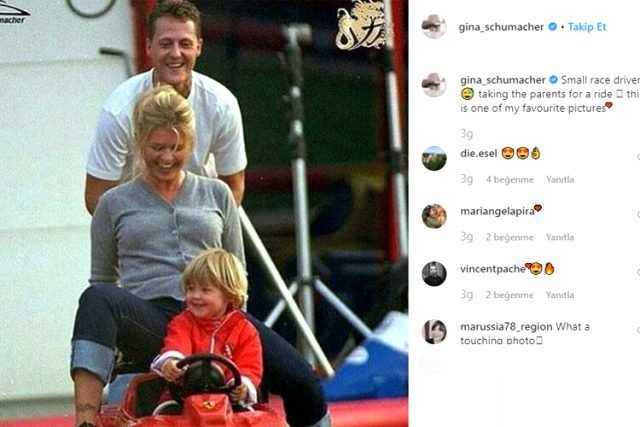View 2 beğenme likes under vincentpache comment

click(x=509, y=294)
